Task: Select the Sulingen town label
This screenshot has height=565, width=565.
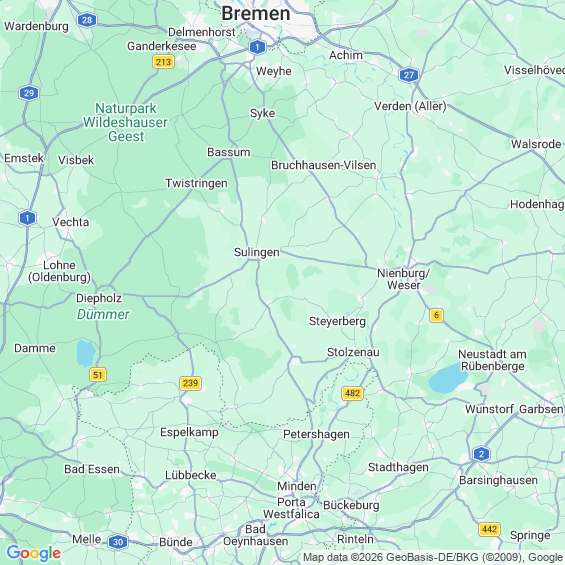Action: pyautogui.click(x=257, y=252)
